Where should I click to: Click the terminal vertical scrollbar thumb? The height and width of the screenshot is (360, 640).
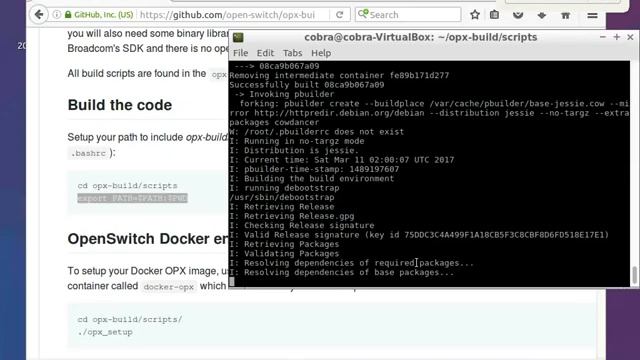pos(635,275)
